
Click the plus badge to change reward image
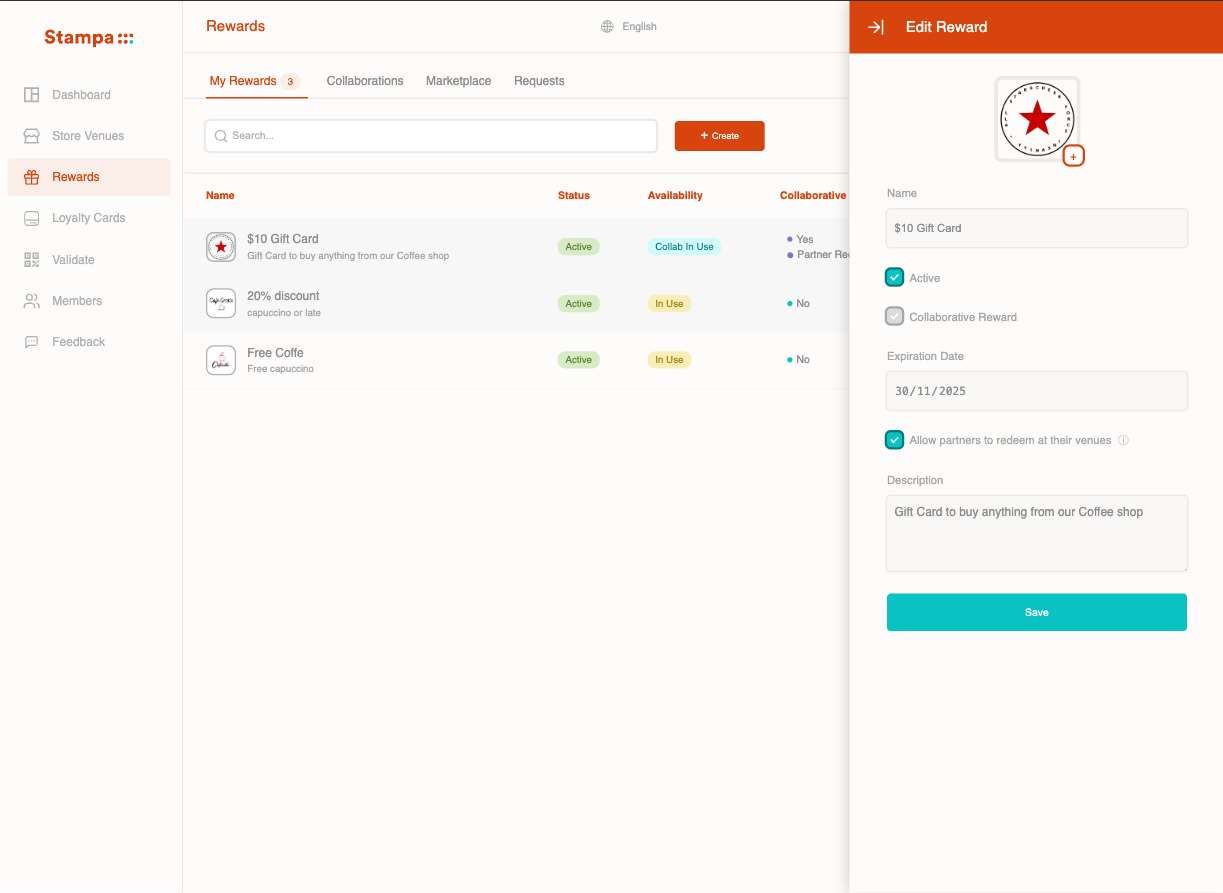pyautogui.click(x=1073, y=156)
